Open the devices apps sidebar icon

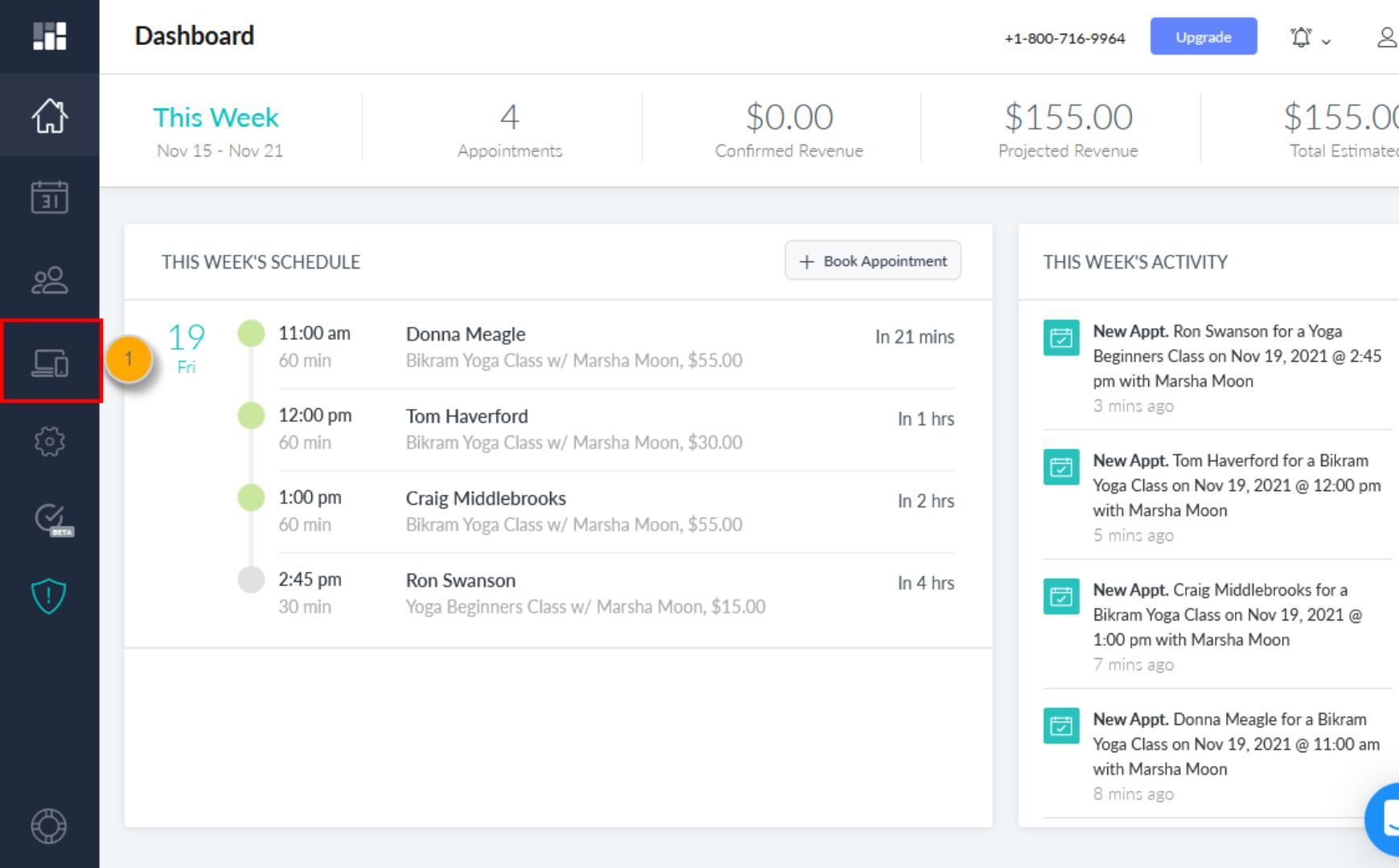[x=50, y=362]
